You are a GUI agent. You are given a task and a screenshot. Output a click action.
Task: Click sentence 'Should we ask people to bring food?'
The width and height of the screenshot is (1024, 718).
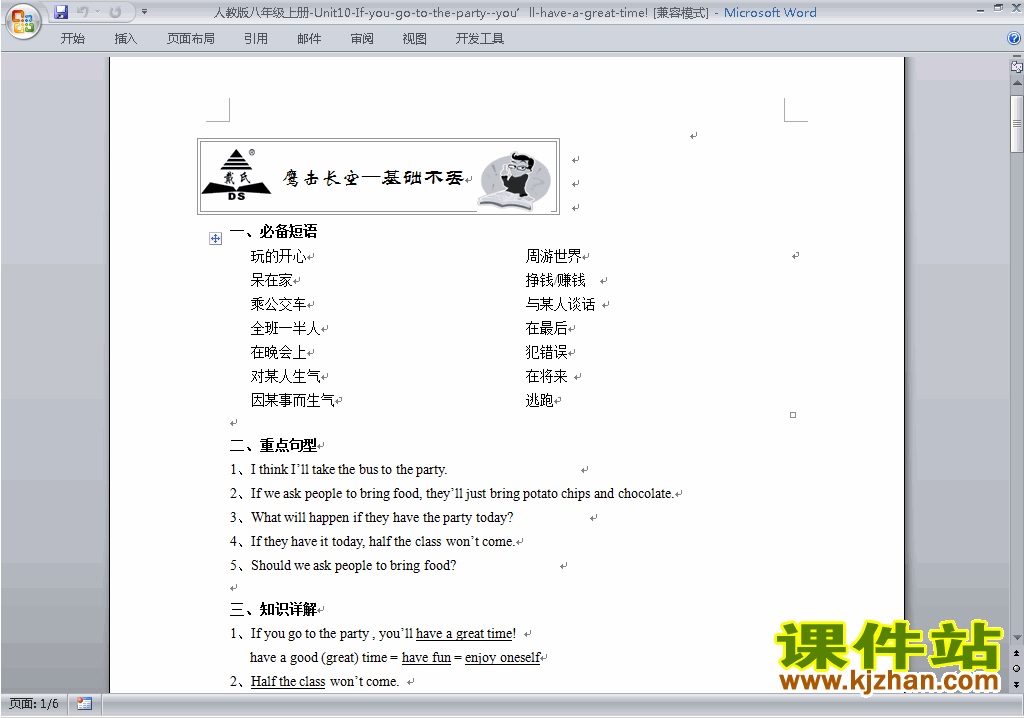353,565
